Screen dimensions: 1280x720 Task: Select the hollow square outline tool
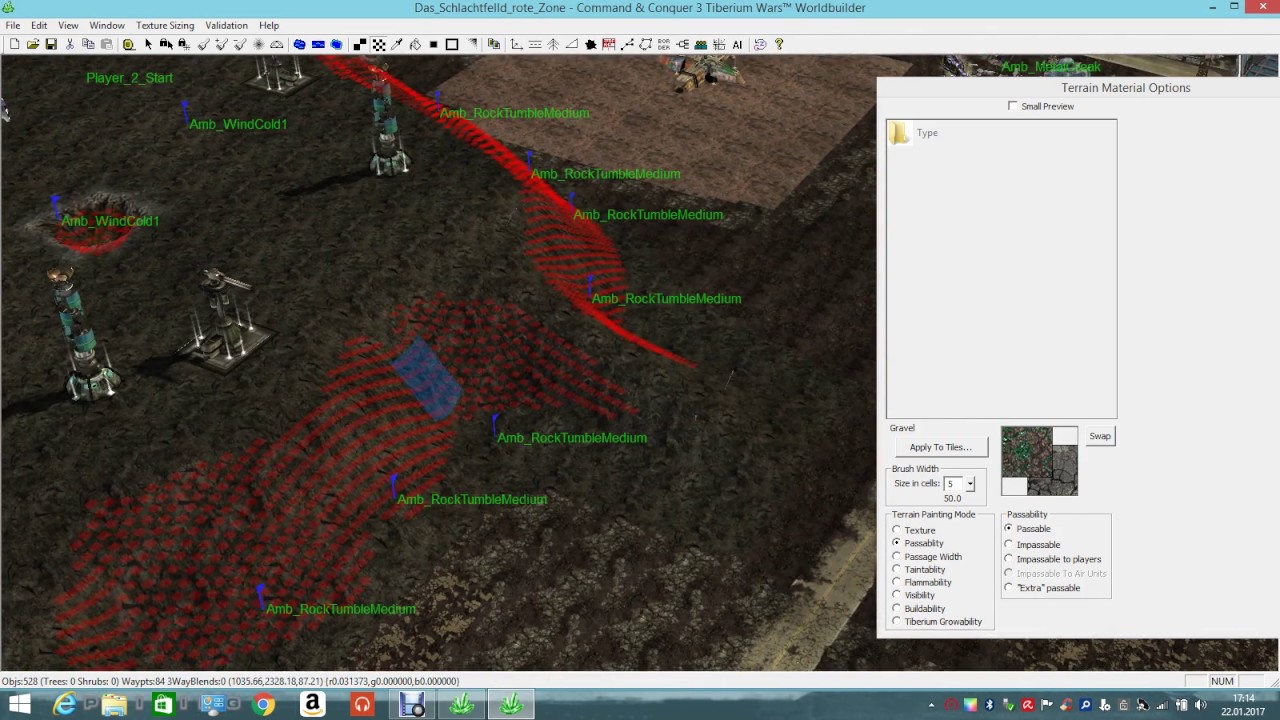coord(452,44)
